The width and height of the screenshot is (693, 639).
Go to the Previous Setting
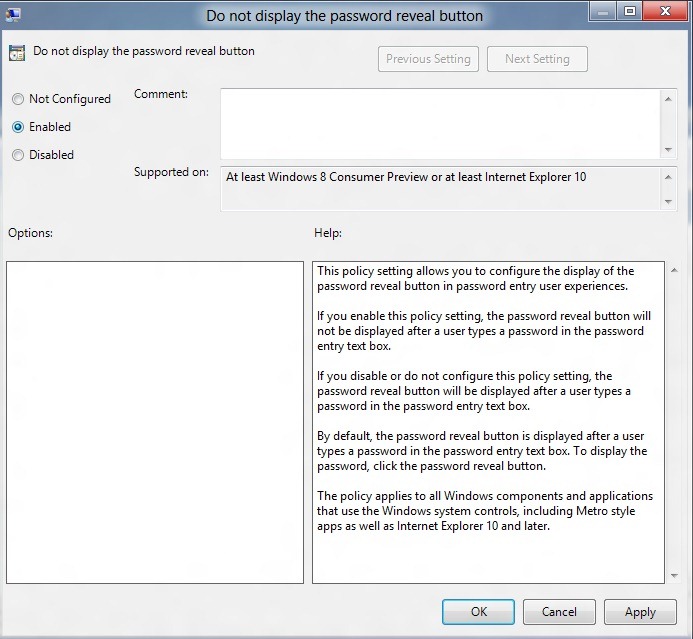pos(429,59)
